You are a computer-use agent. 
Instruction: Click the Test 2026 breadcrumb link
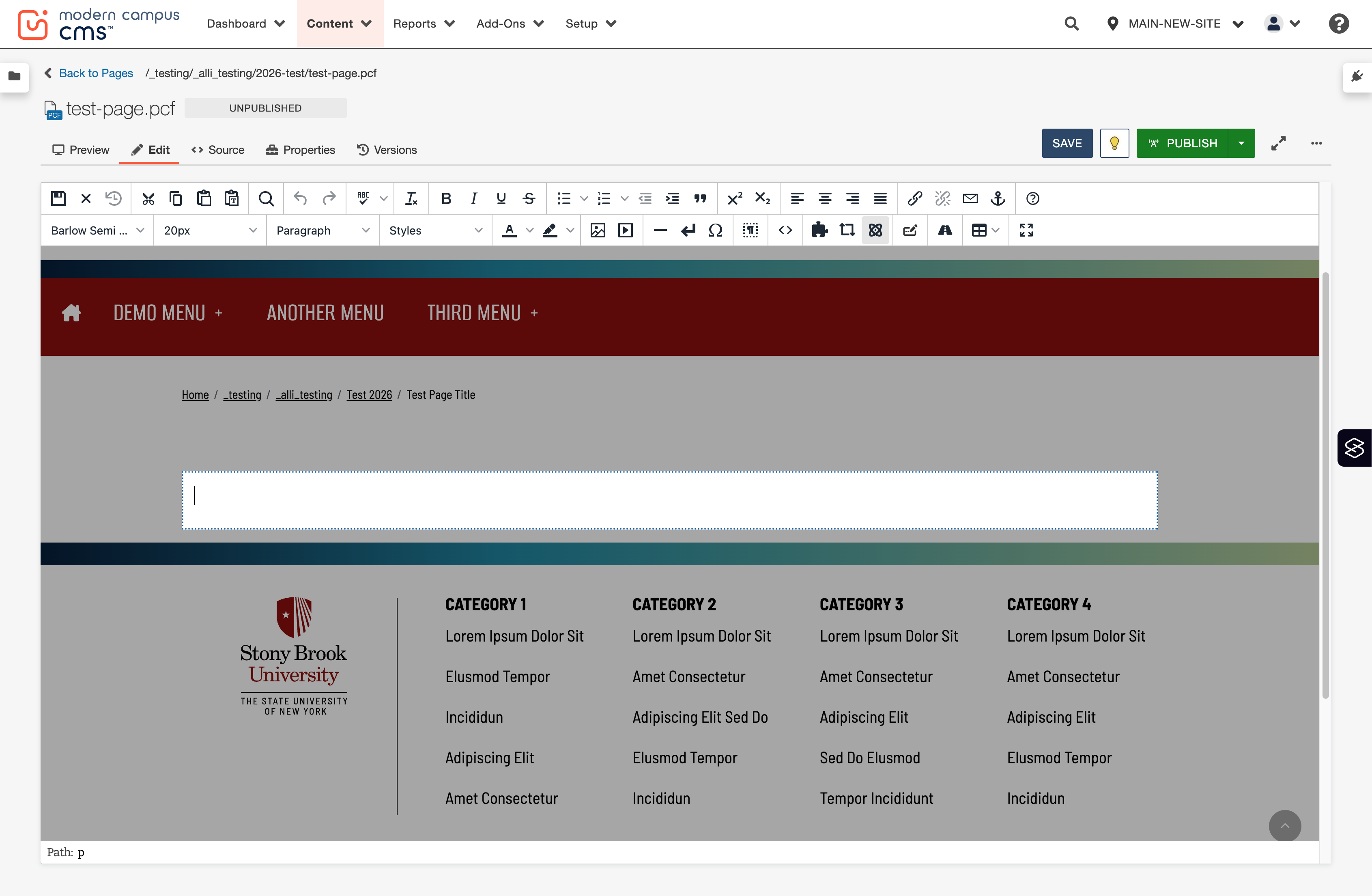(369, 395)
